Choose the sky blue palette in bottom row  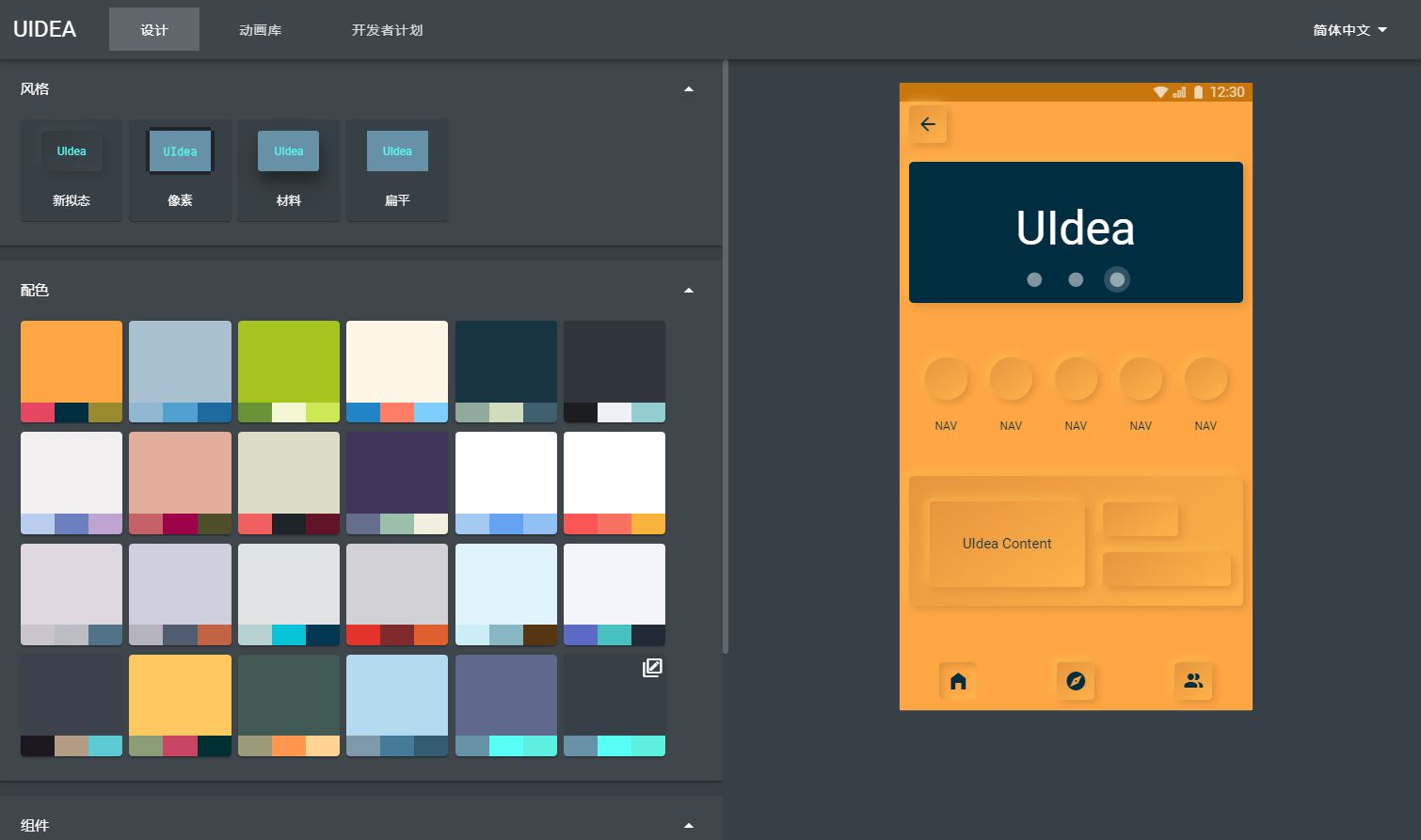[x=397, y=705]
